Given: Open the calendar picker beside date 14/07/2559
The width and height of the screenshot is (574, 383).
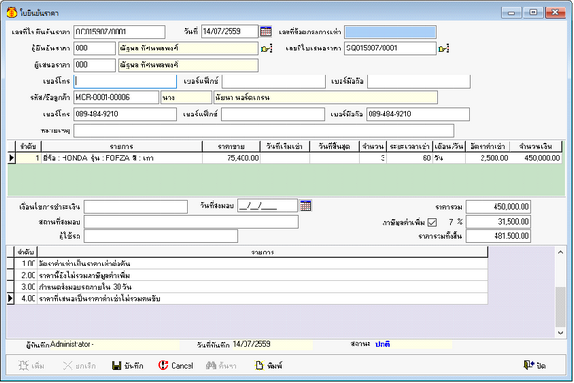Looking at the screenshot, I should tap(266, 31).
